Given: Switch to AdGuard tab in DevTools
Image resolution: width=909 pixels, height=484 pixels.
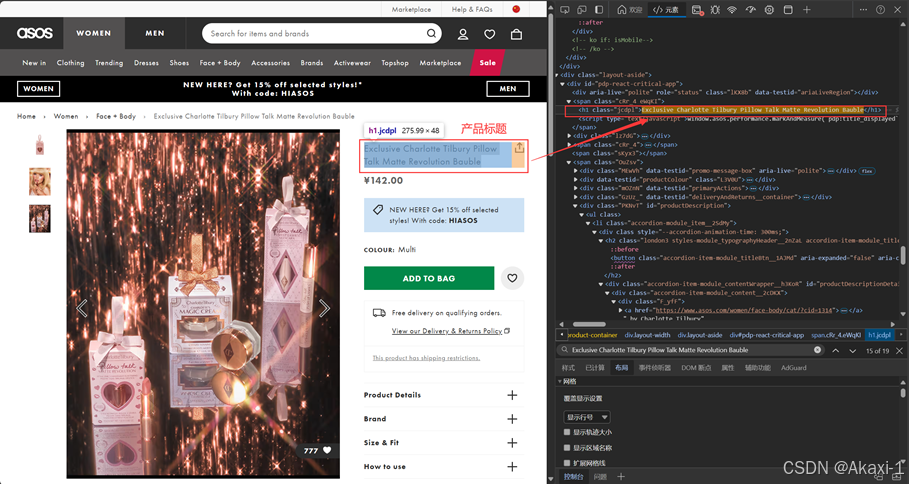Looking at the screenshot, I should (x=794, y=367).
